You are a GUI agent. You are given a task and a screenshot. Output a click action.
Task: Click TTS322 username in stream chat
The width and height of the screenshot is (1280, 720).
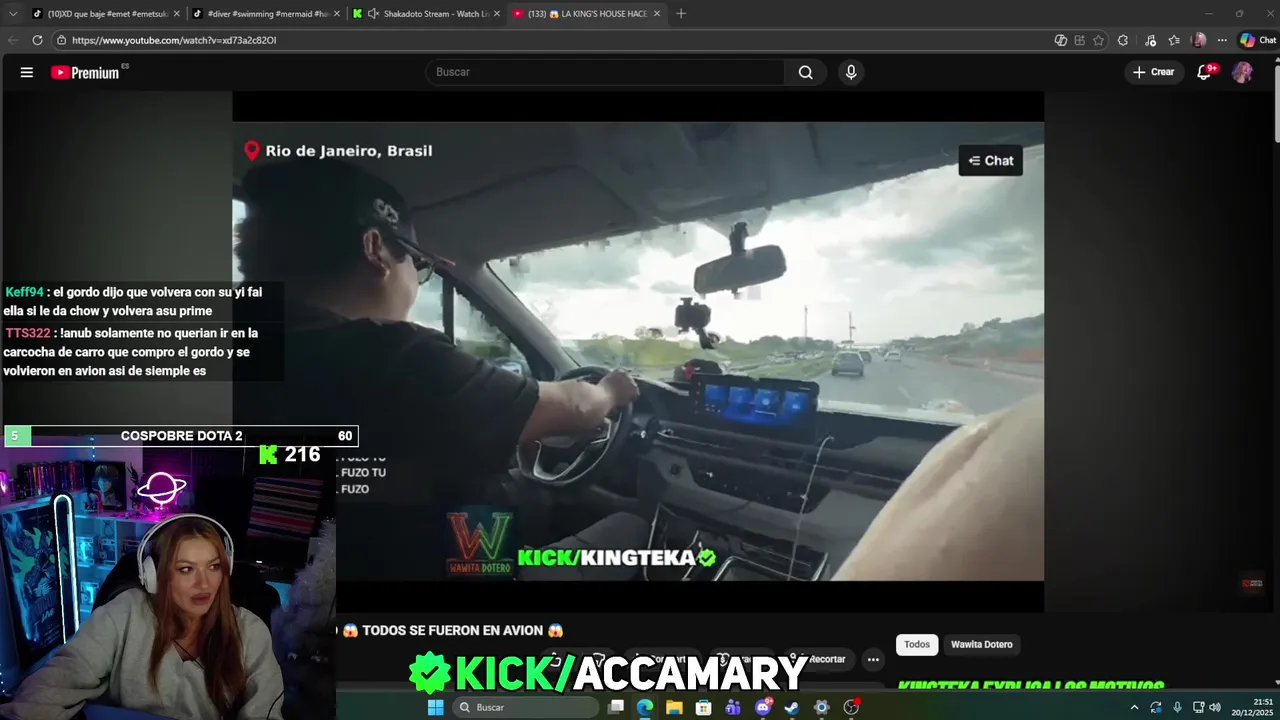tap(27, 333)
